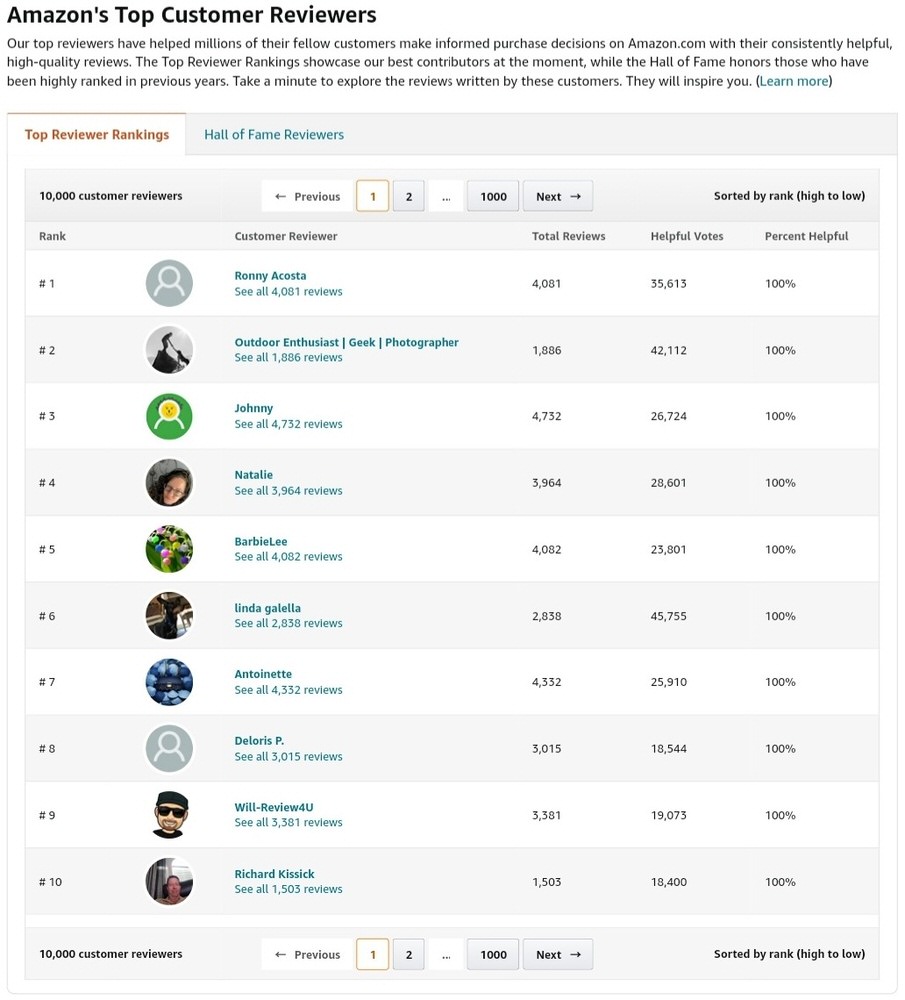Click Richard Kissick's profile photo
The height and width of the screenshot is (1000, 905).
pos(169,882)
